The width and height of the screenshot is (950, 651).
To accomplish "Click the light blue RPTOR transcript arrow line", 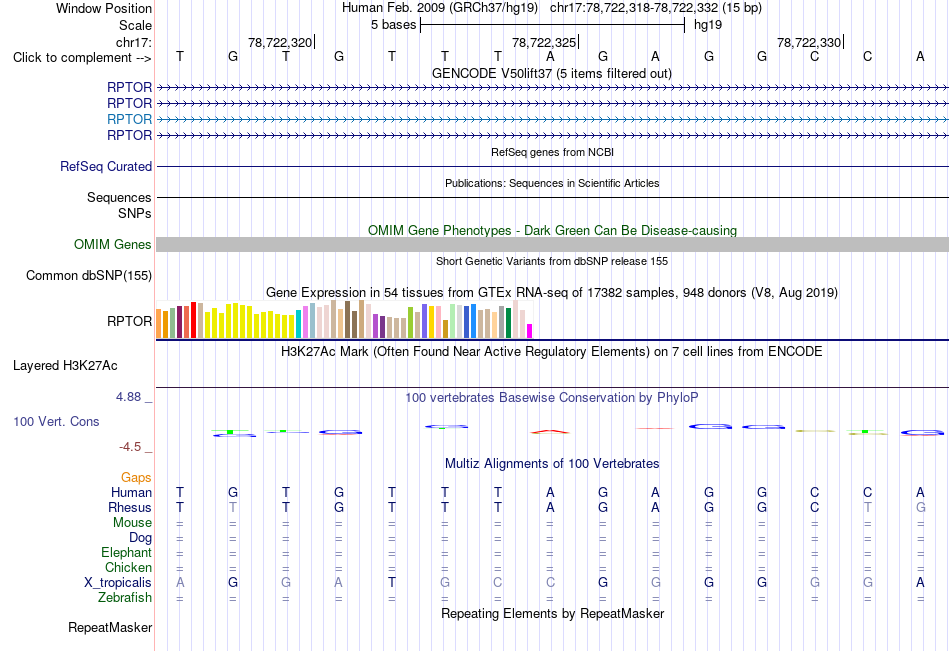I will (552, 119).
